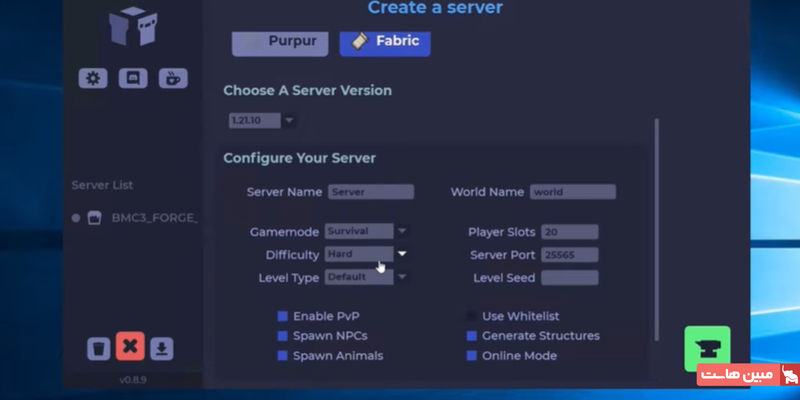This screenshot has width=800, height=400.
Task: Toggle the Spawn NPCs checkbox
Action: tap(283, 336)
